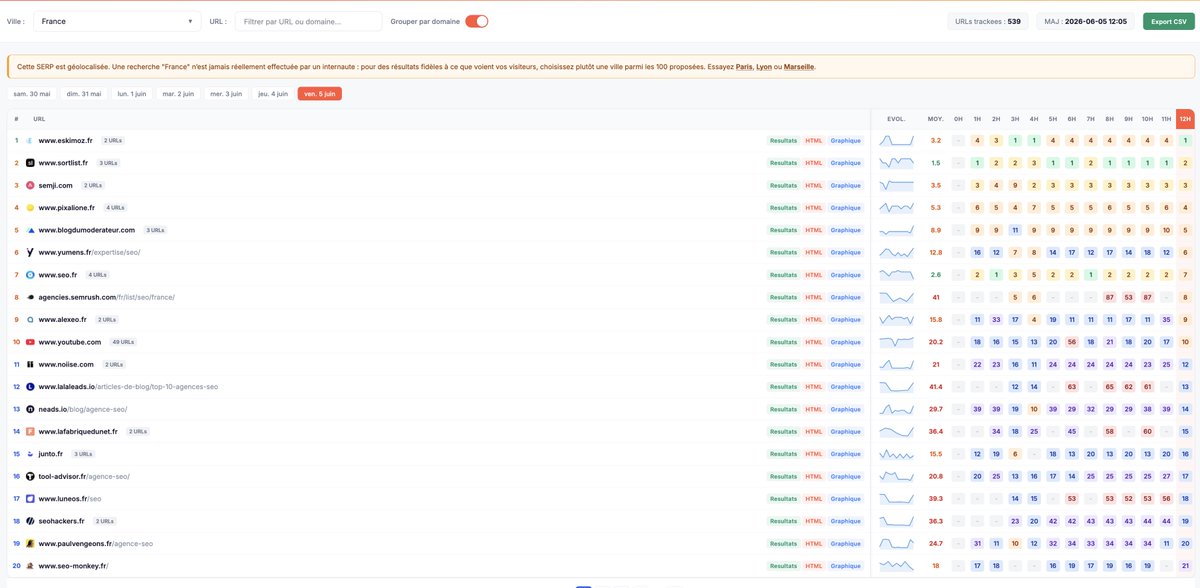Click the luneos.fr favicon icon
The height and width of the screenshot is (588, 1200).
click(x=30, y=499)
